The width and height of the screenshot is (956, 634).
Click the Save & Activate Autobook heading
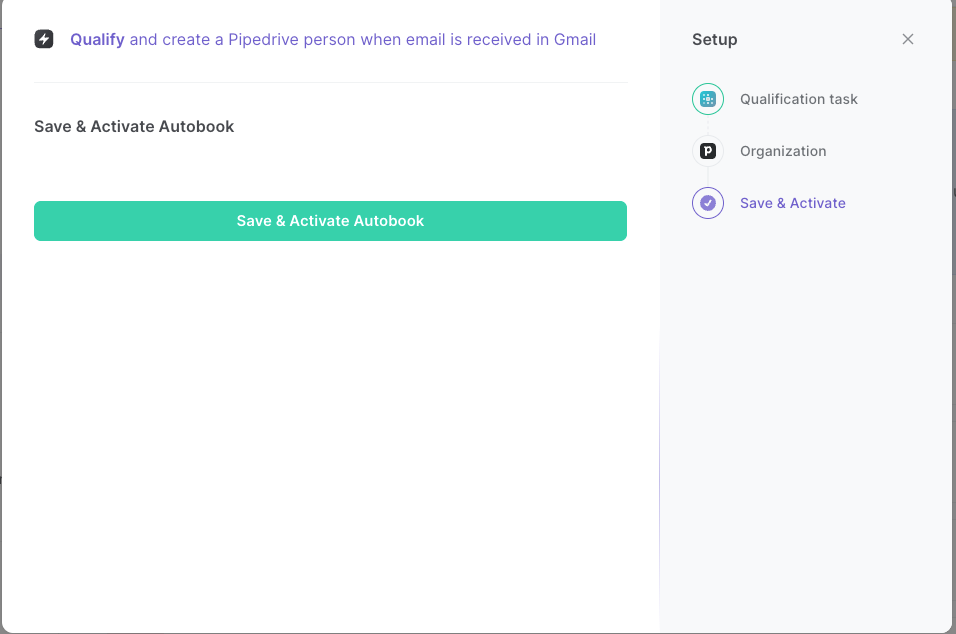(134, 126)
